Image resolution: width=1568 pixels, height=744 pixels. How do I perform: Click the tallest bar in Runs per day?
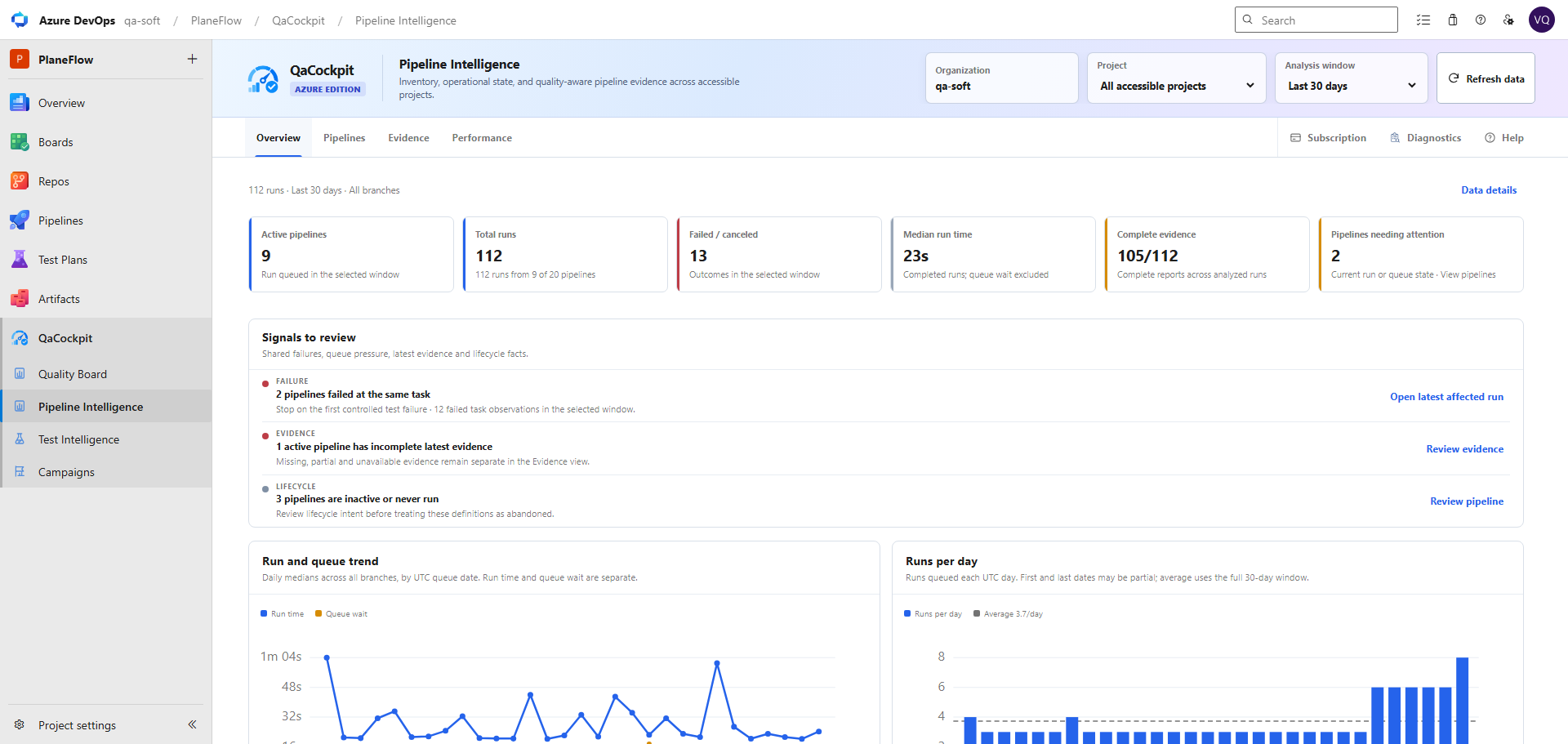(1462, 700)
